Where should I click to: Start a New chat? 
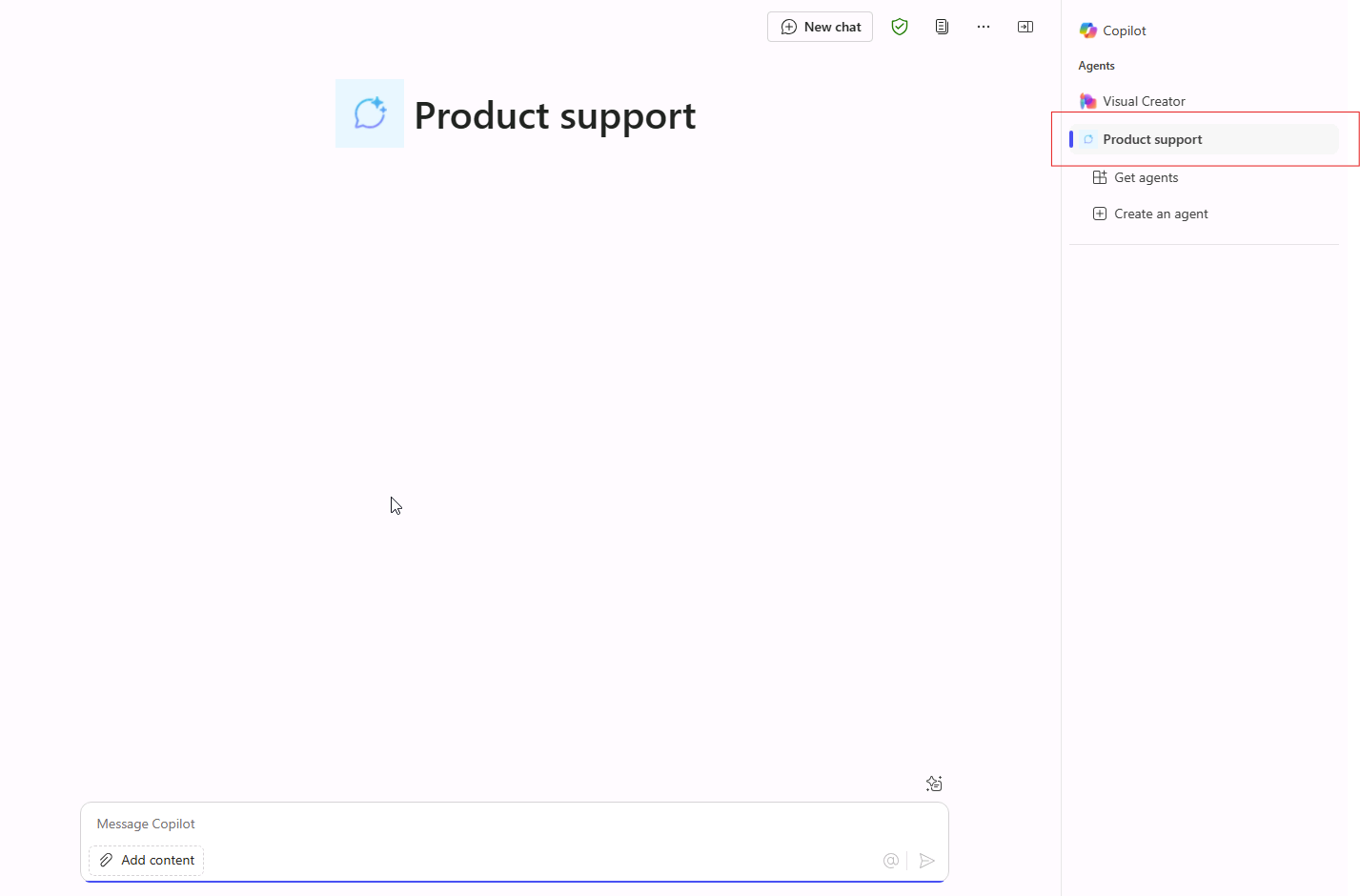pyautogui.click(x=820, y=27)
